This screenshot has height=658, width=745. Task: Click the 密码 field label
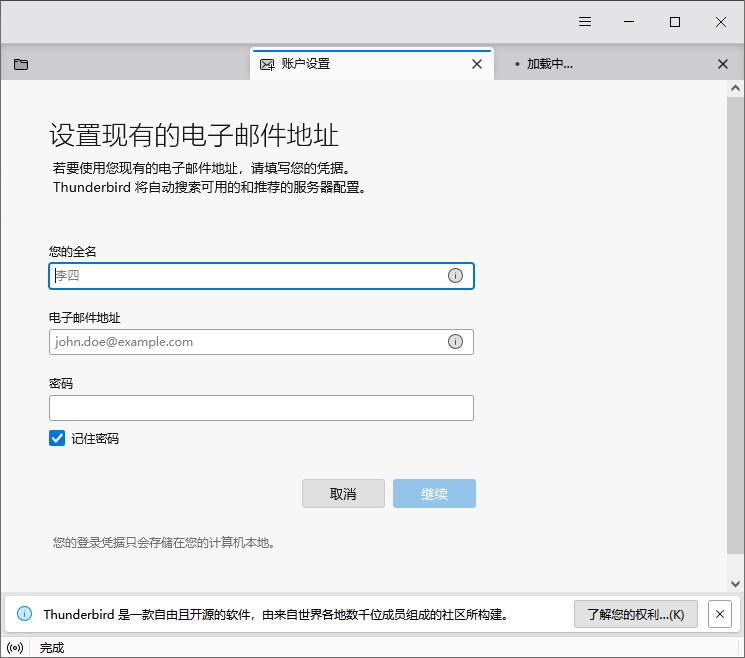pos(61,383)
